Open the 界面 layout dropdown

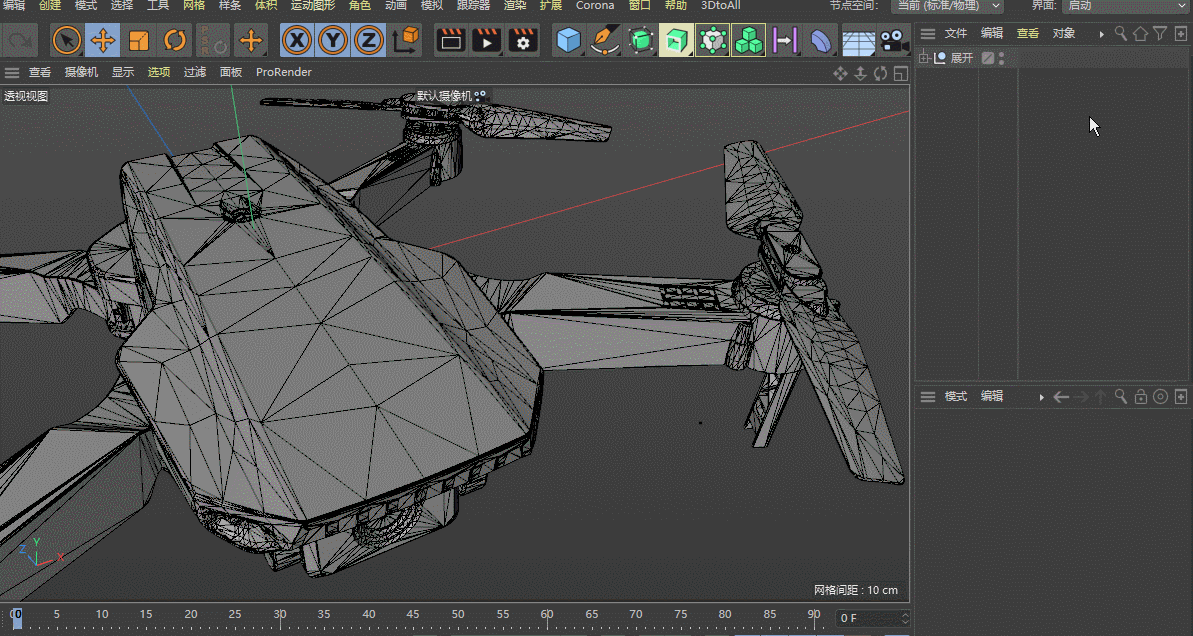click(x=1125, y=6)
